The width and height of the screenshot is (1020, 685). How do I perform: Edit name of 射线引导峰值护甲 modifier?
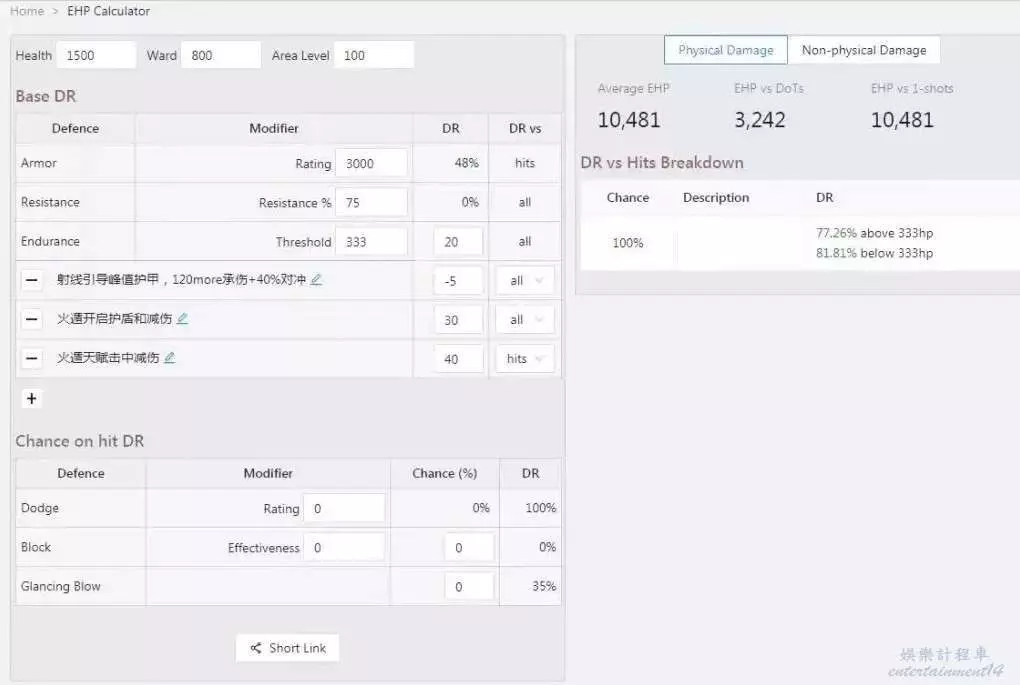(x=316, y=280)
